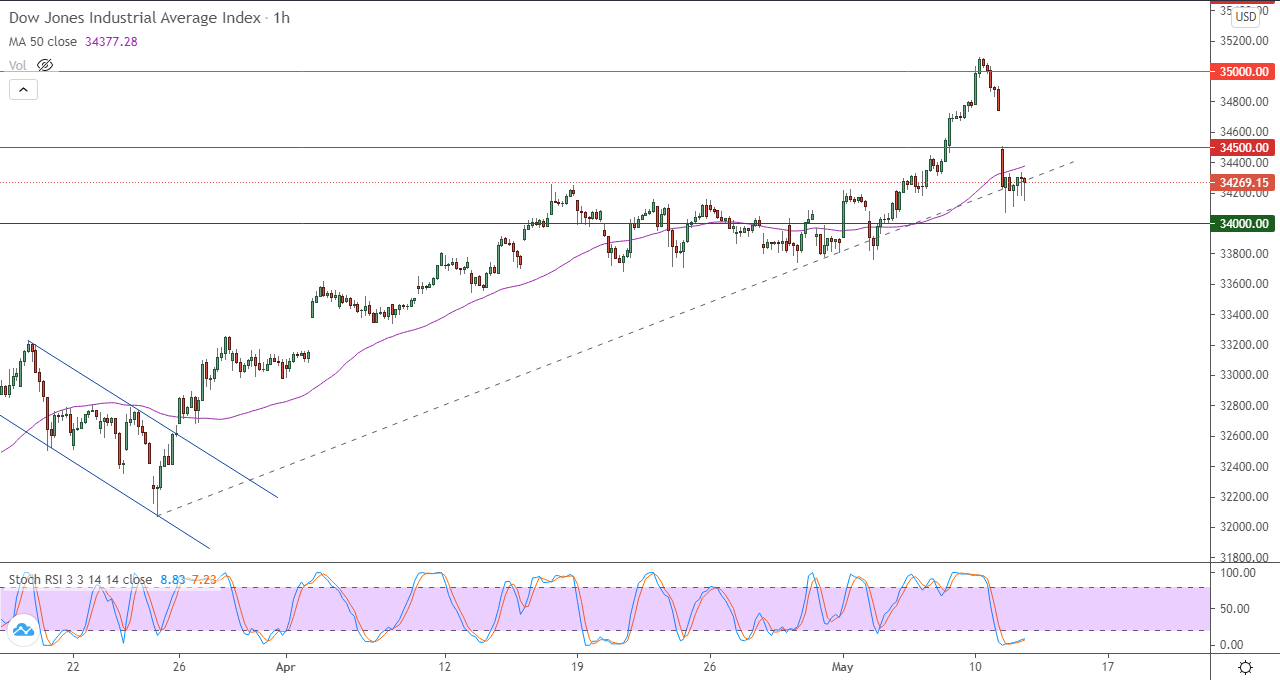
Task: Click the MA value 34377.28
Action: [112, 42]
